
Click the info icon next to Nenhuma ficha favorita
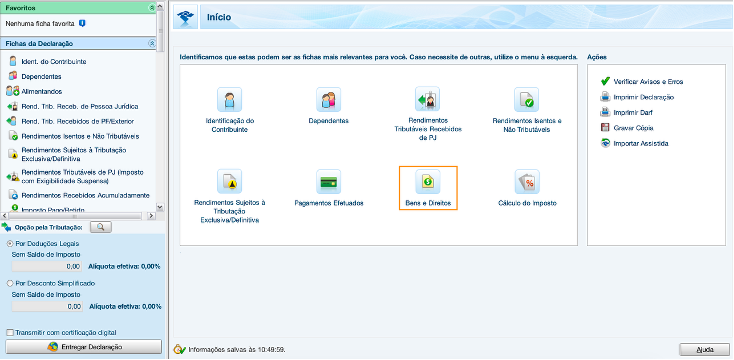point(82,22)
